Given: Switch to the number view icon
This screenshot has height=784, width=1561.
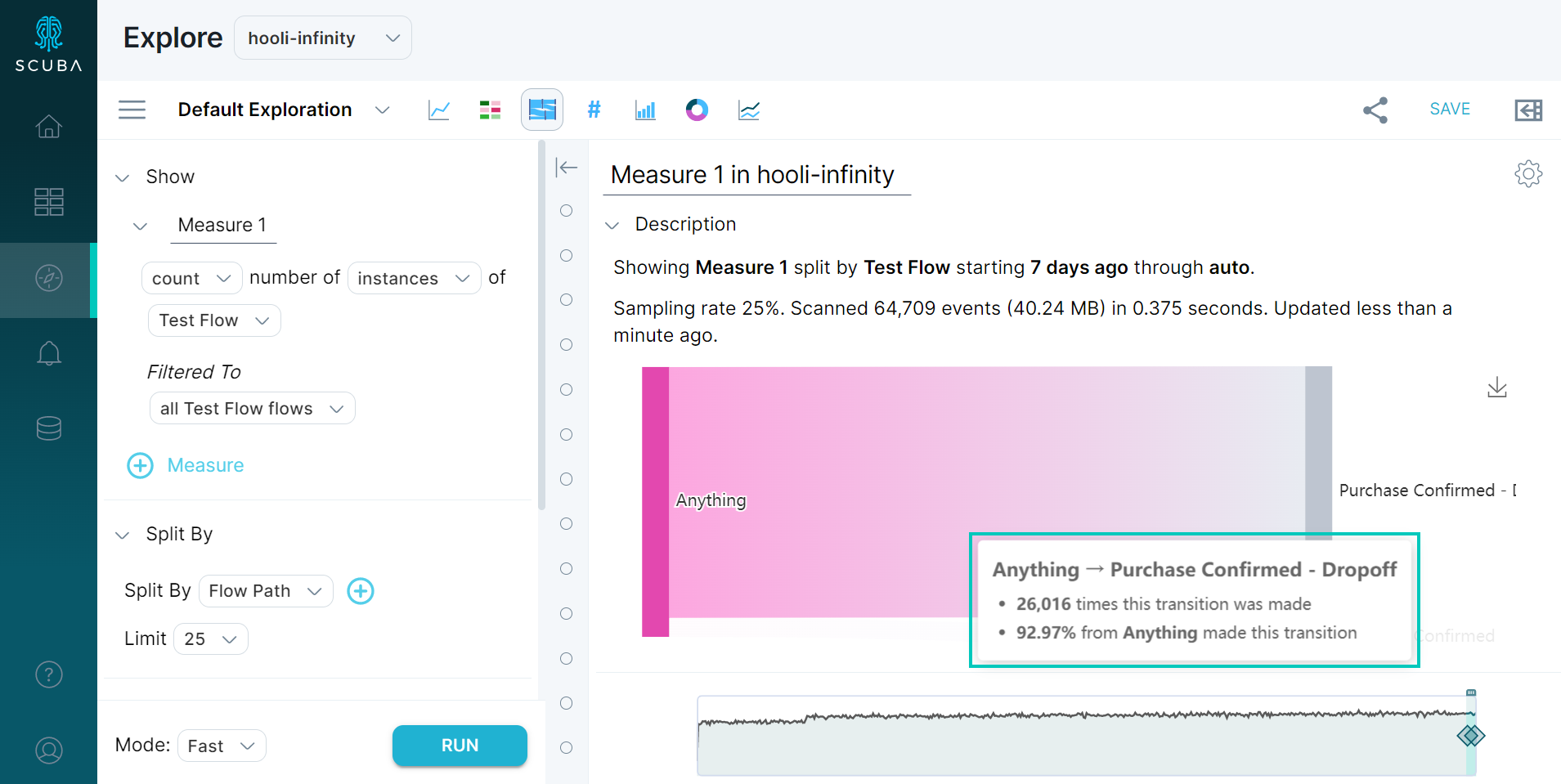Looking at the screenshot, I should (x=594, y=110).
